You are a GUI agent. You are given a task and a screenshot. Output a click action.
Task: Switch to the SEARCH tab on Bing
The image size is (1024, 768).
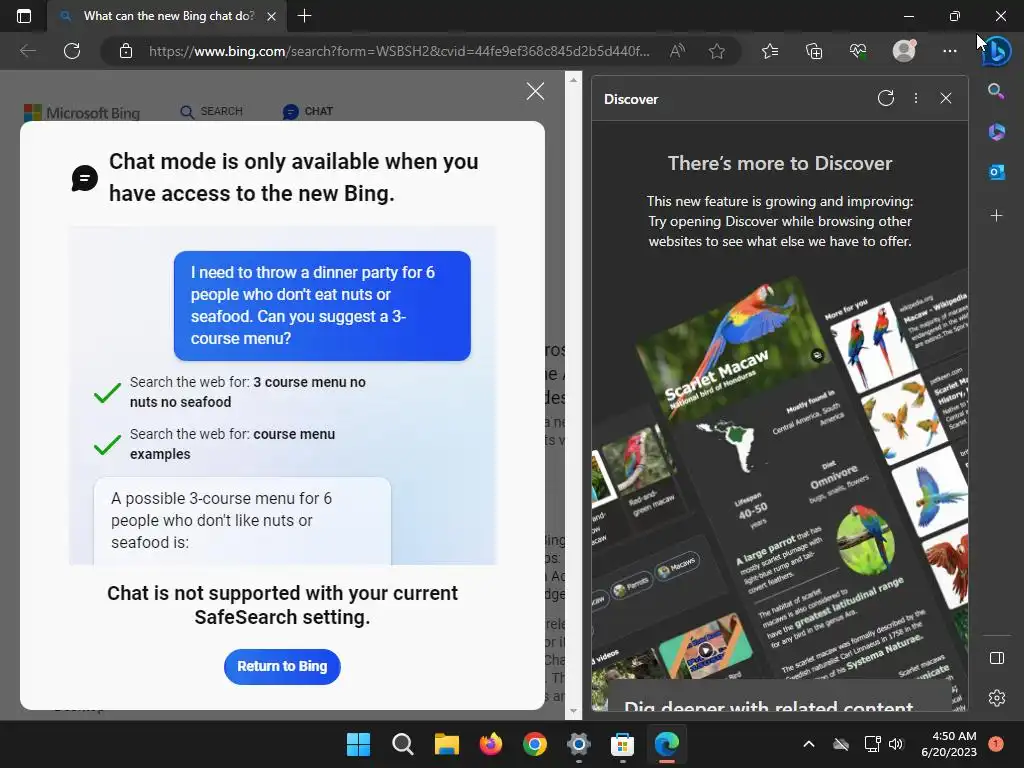(212, 112)
